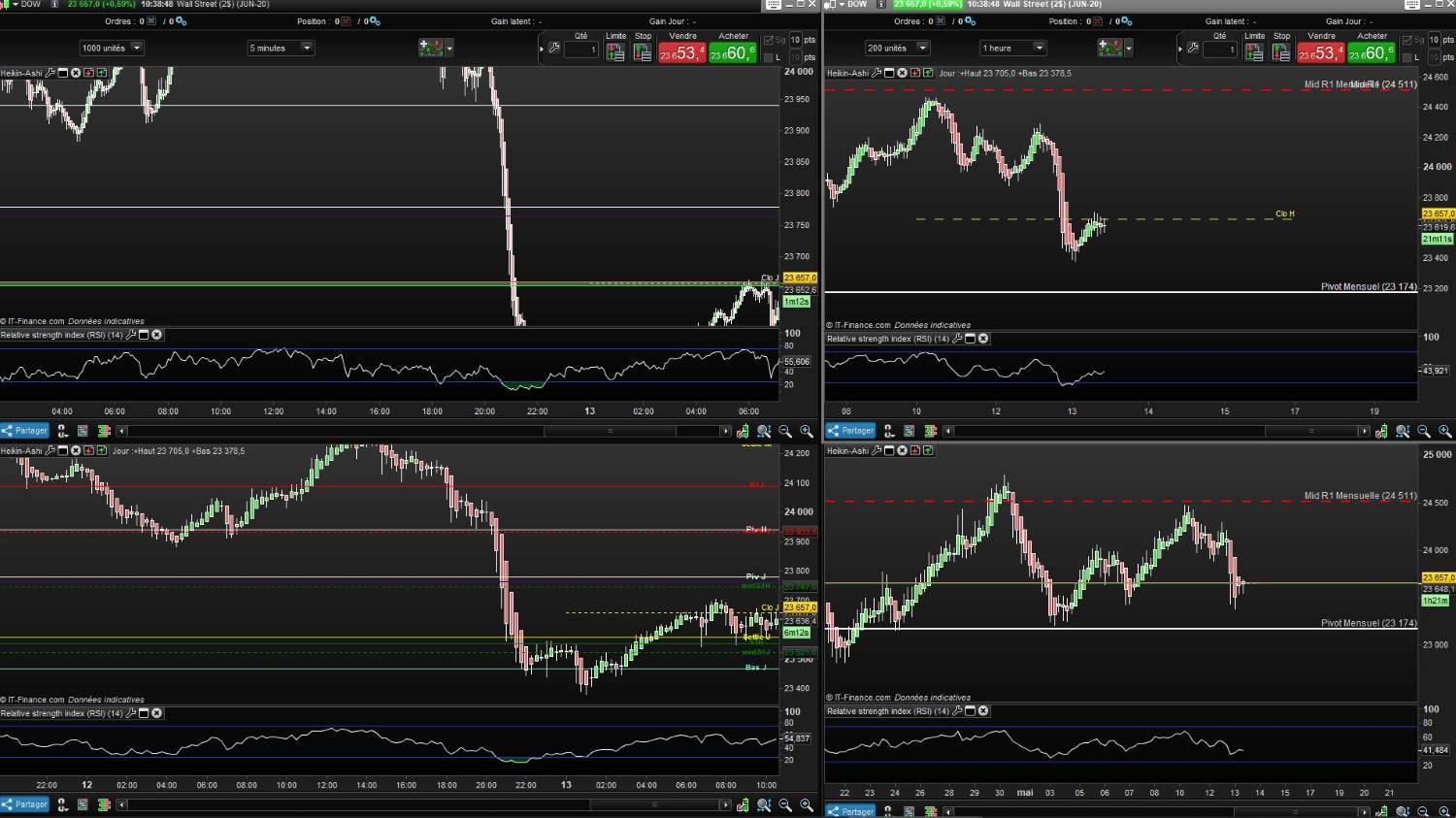Image resolution: width=1456 pixels, height=818 pixels.
Task: Remove Heikin-Ashi from the 1-hour chart
Action: tap(902, 73)
